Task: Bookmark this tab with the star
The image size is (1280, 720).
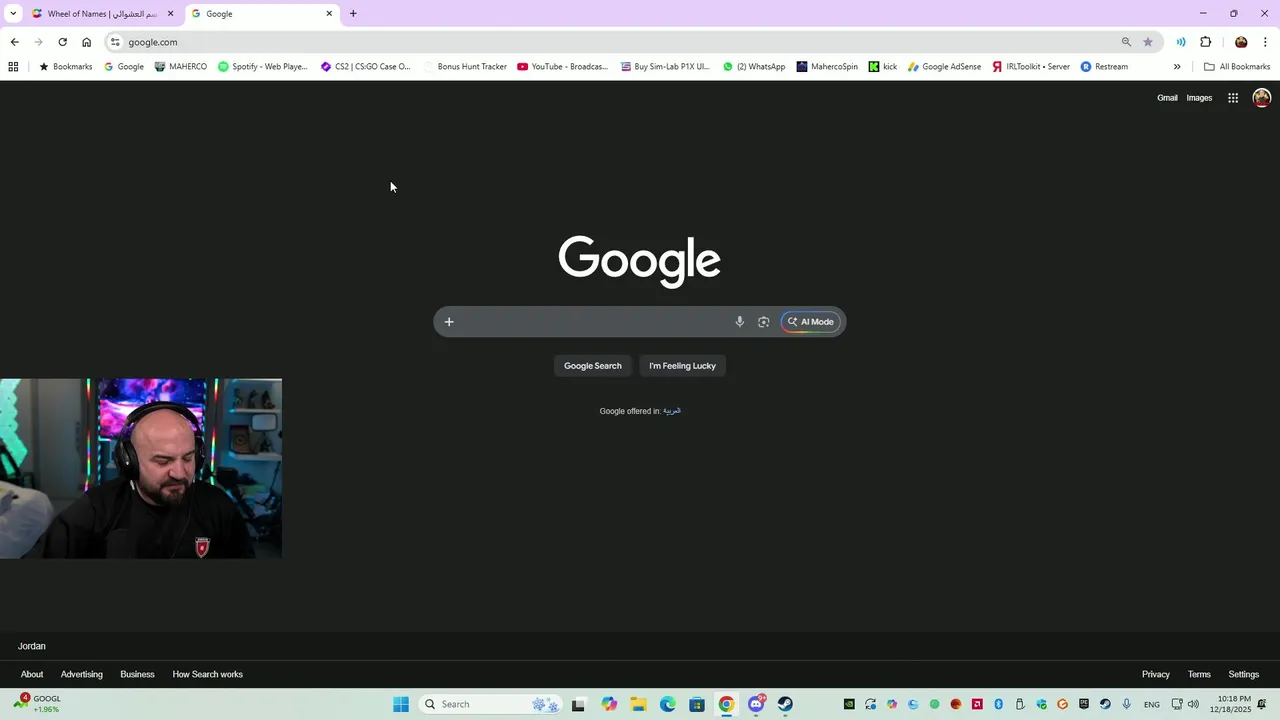Action: 1148,42
